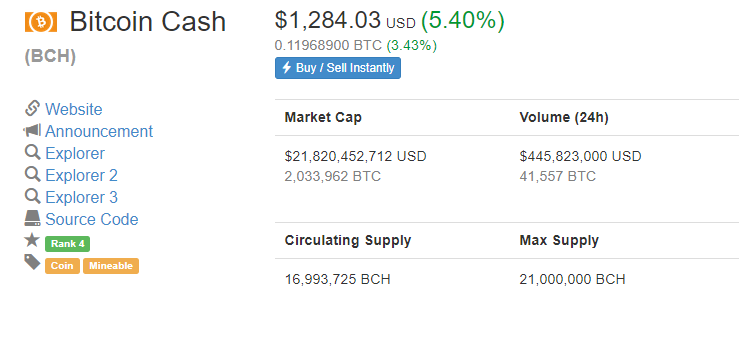Click the star icon beside Rank 4
739x363 pixels.
pyautogui.click(x=32, y=240)
